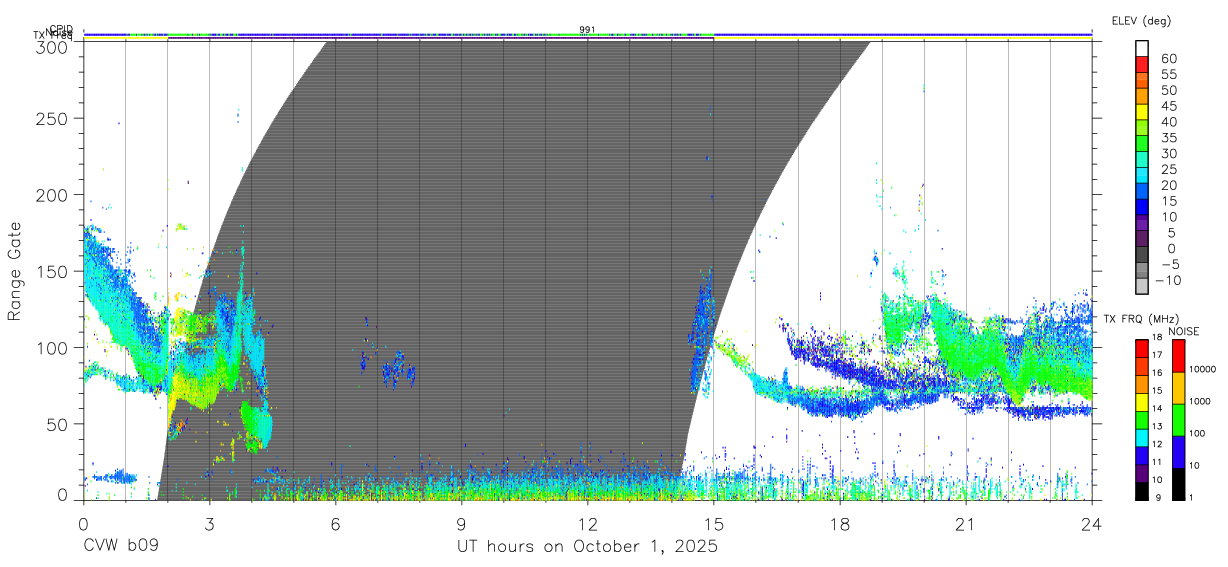Click the '1000' label on NOISE colorbar
The height and width of the screenshot is (567, 1228).
click(x=1202, y=401)
